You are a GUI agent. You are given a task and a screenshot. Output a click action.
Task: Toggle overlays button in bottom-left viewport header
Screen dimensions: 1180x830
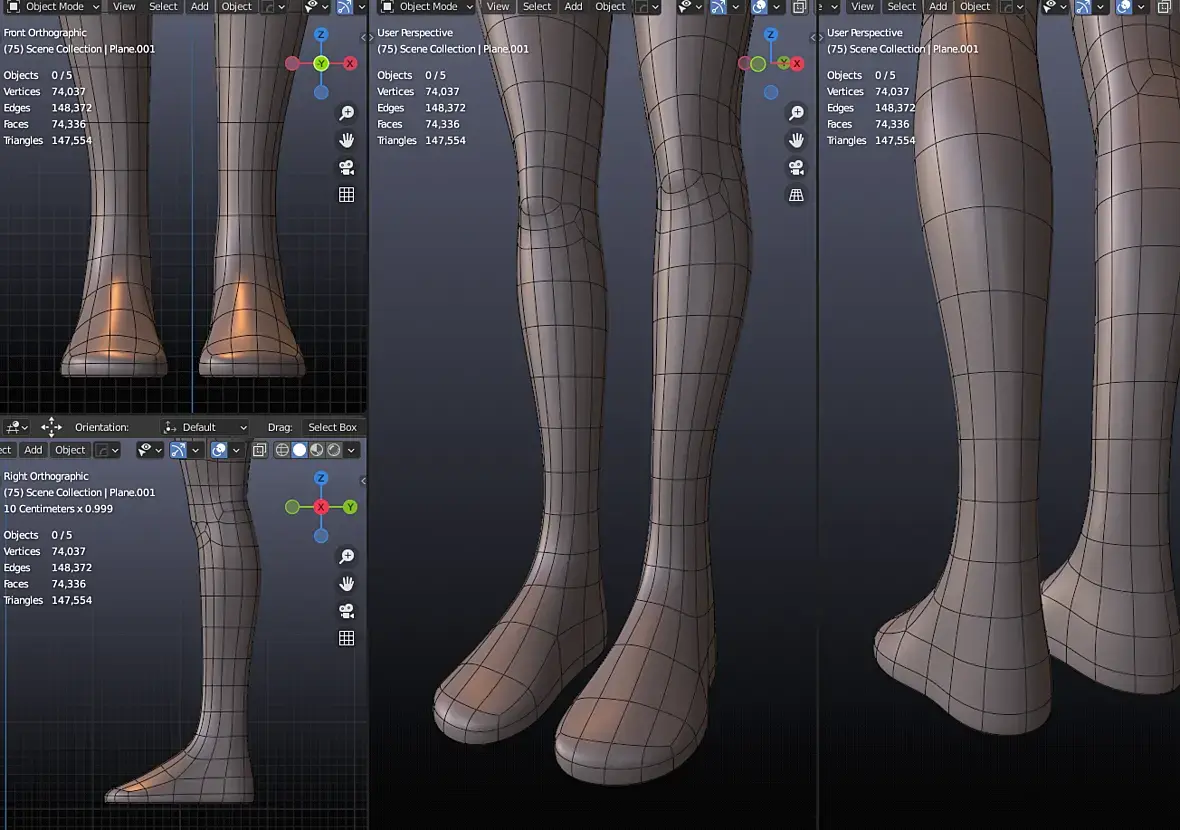[220, 450]
